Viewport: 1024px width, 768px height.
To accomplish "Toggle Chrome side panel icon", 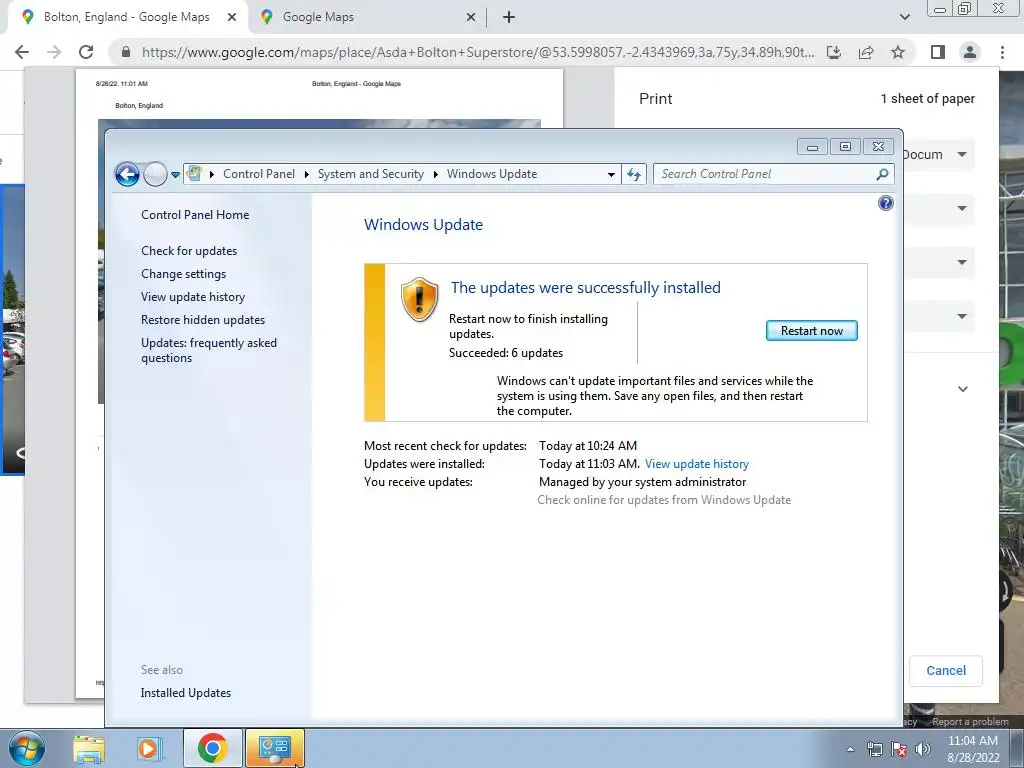I will click(x=938, y=52).
